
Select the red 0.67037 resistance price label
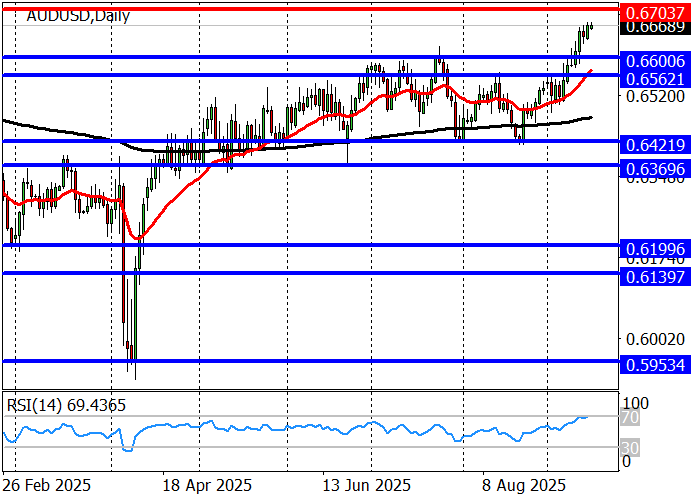(x=655, y=12)
